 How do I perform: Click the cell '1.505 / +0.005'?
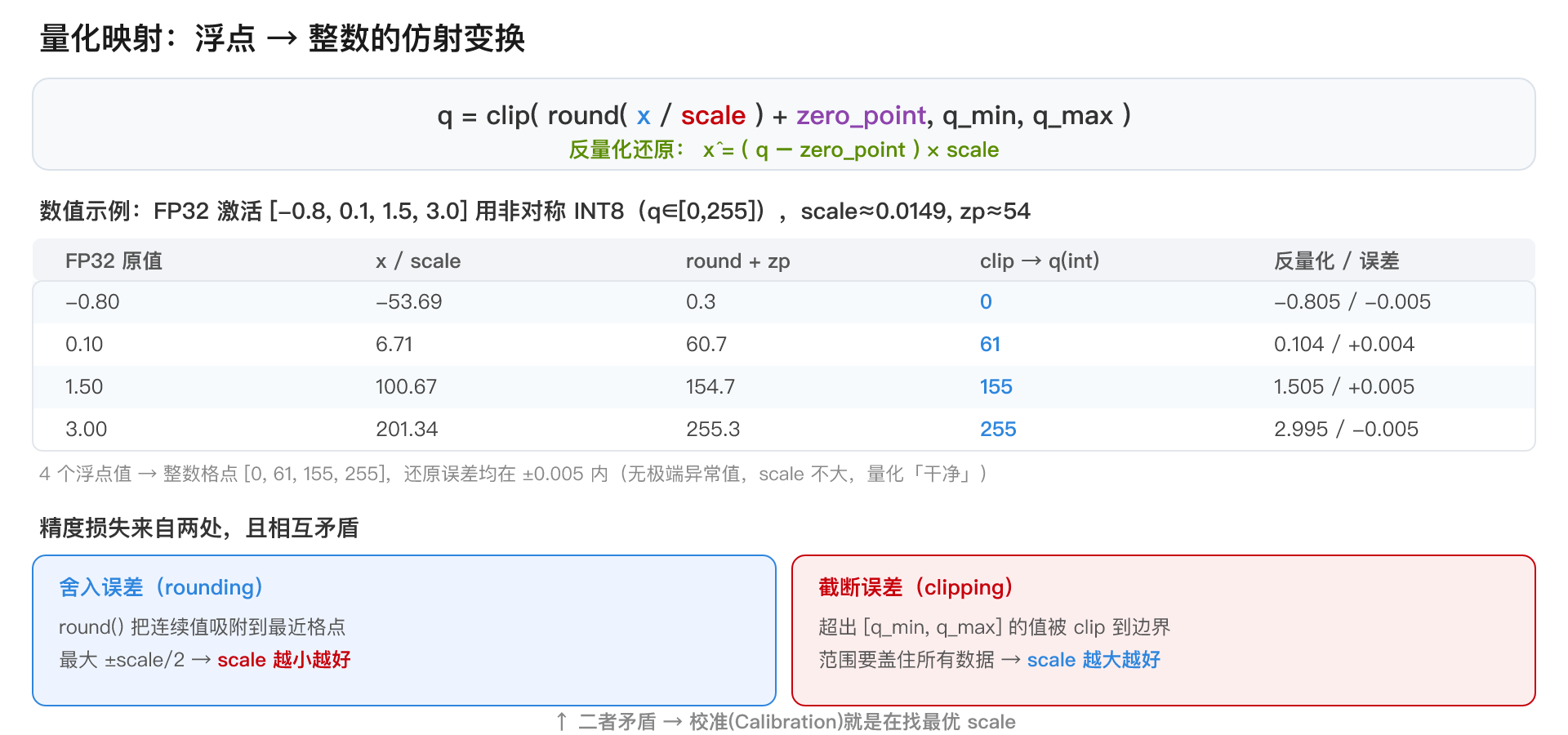[1344, 387]
